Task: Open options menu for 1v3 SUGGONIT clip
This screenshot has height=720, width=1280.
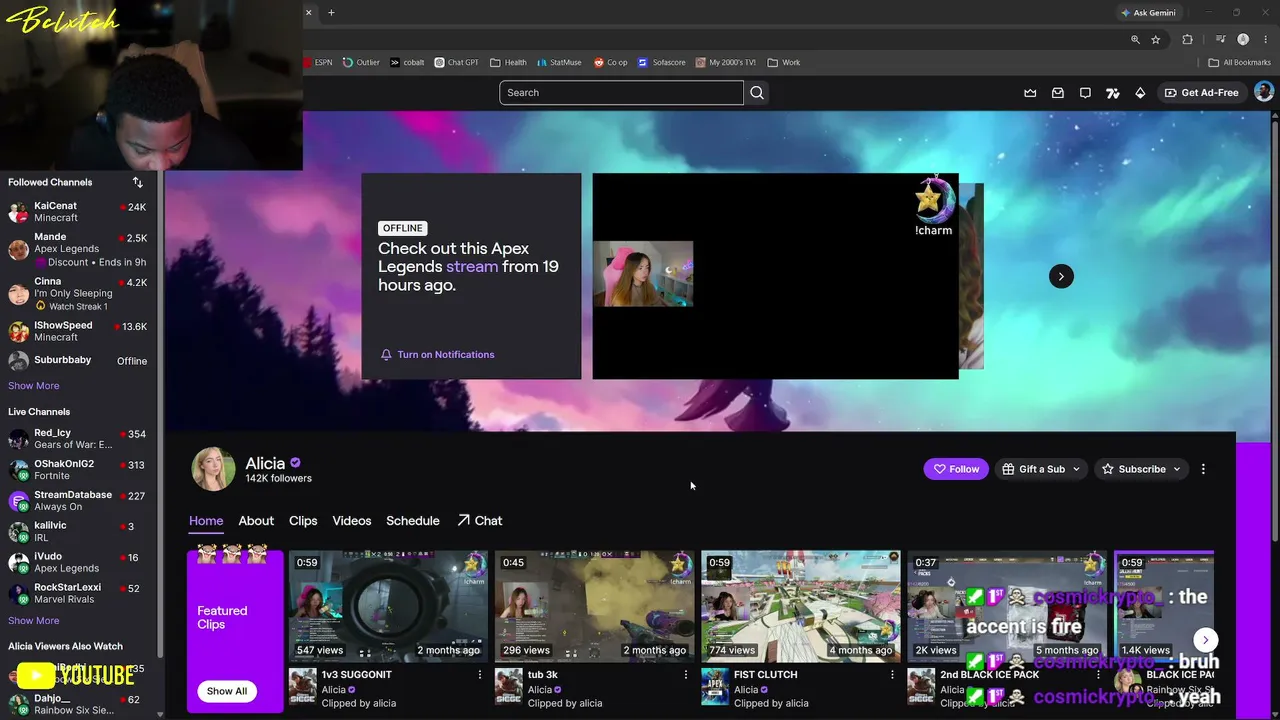Action: click(x=480, y=675)
